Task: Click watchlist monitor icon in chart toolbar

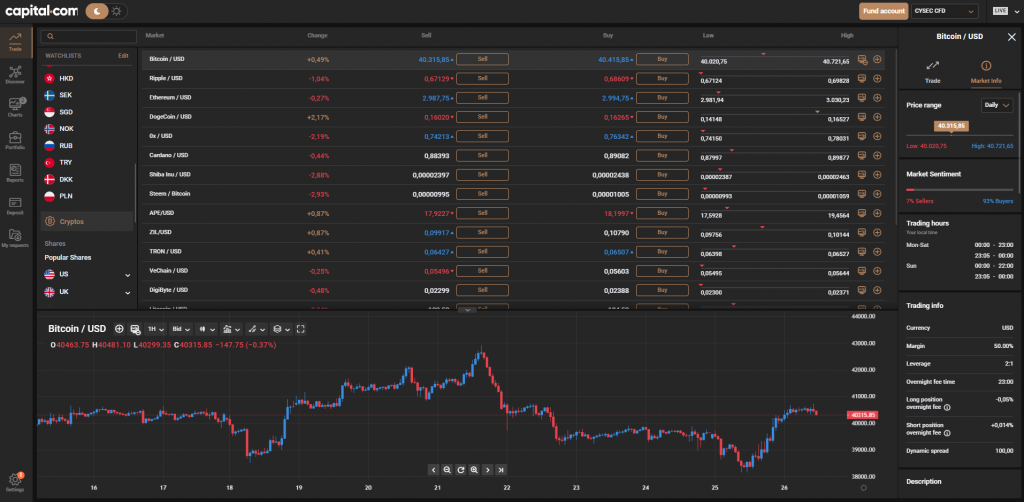Action: pos(135,329)
